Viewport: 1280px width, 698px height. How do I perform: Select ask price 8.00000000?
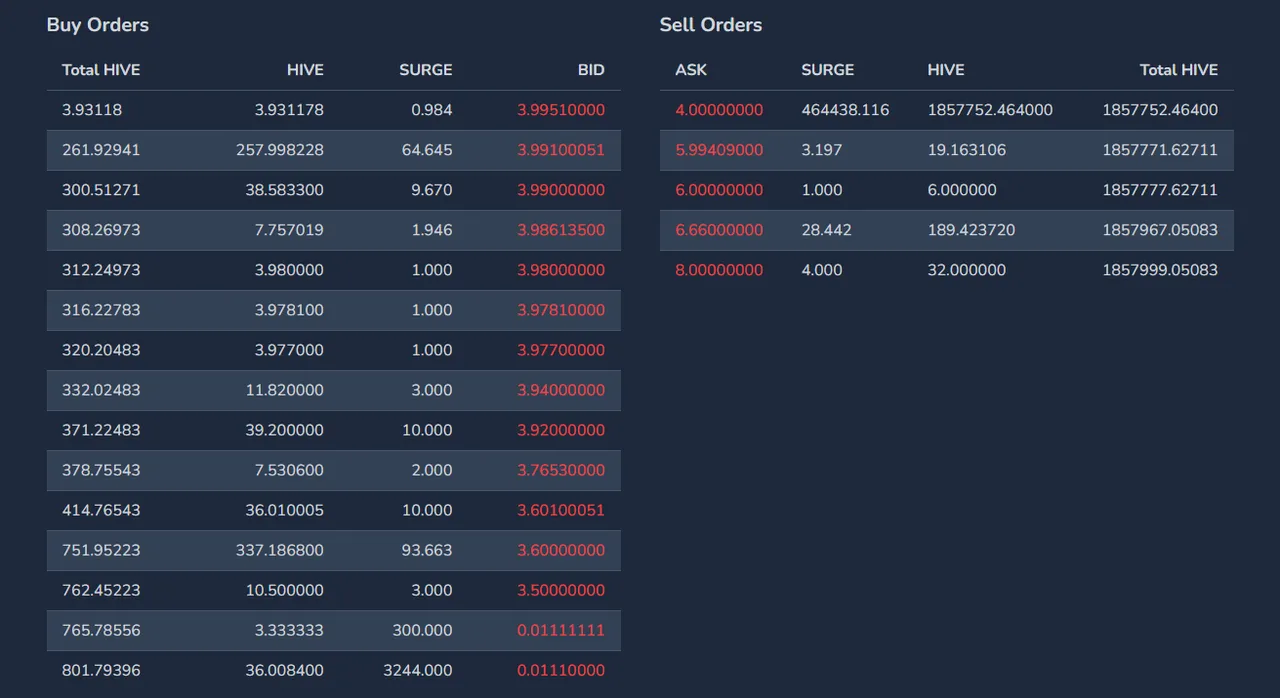tap(719, 270)
